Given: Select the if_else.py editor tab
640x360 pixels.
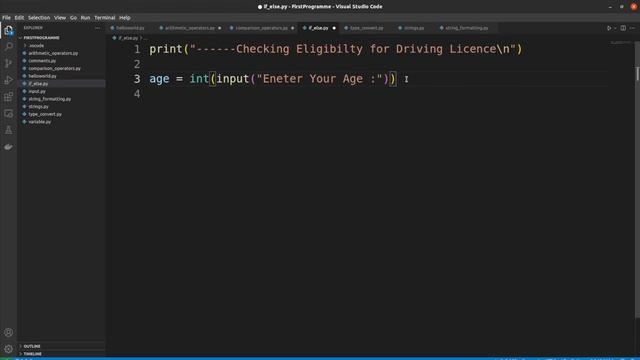Looking at the screenshot, I should [318, 28].
